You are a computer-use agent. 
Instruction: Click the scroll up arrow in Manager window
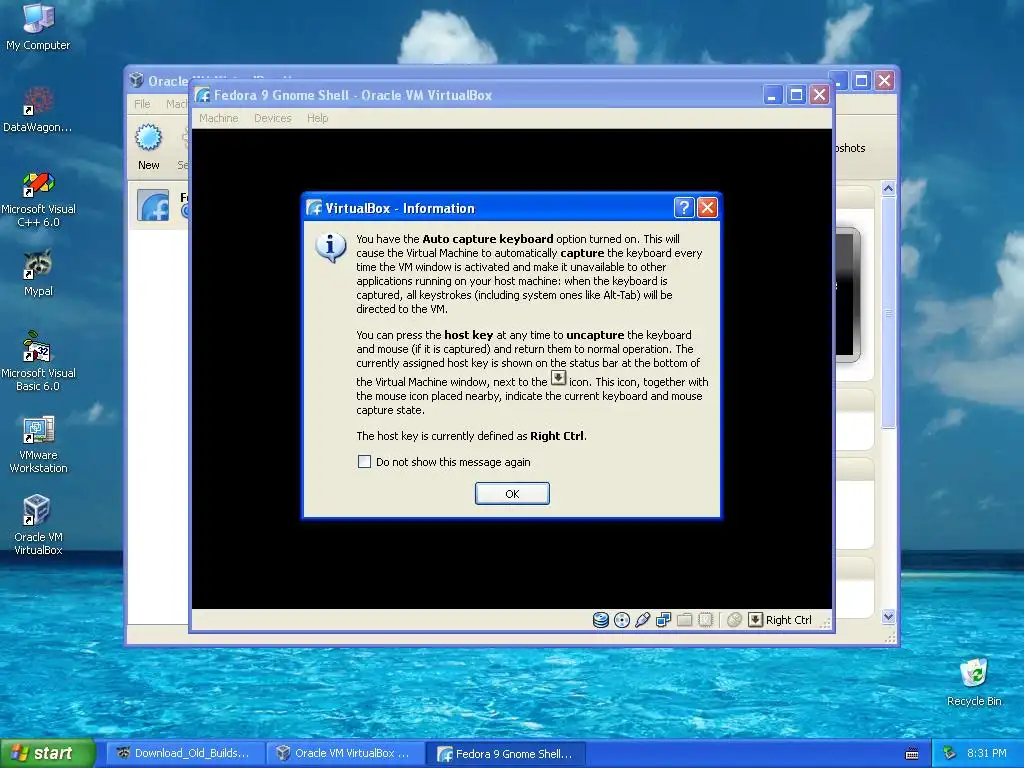[x=888, y=189]
